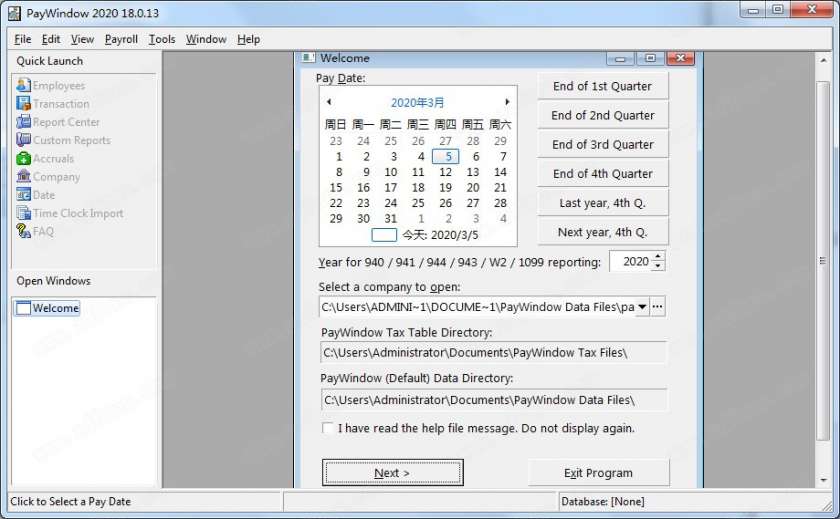Click the Tax Table Directory path field
840x519 pixels.
[x=493, y=352]
